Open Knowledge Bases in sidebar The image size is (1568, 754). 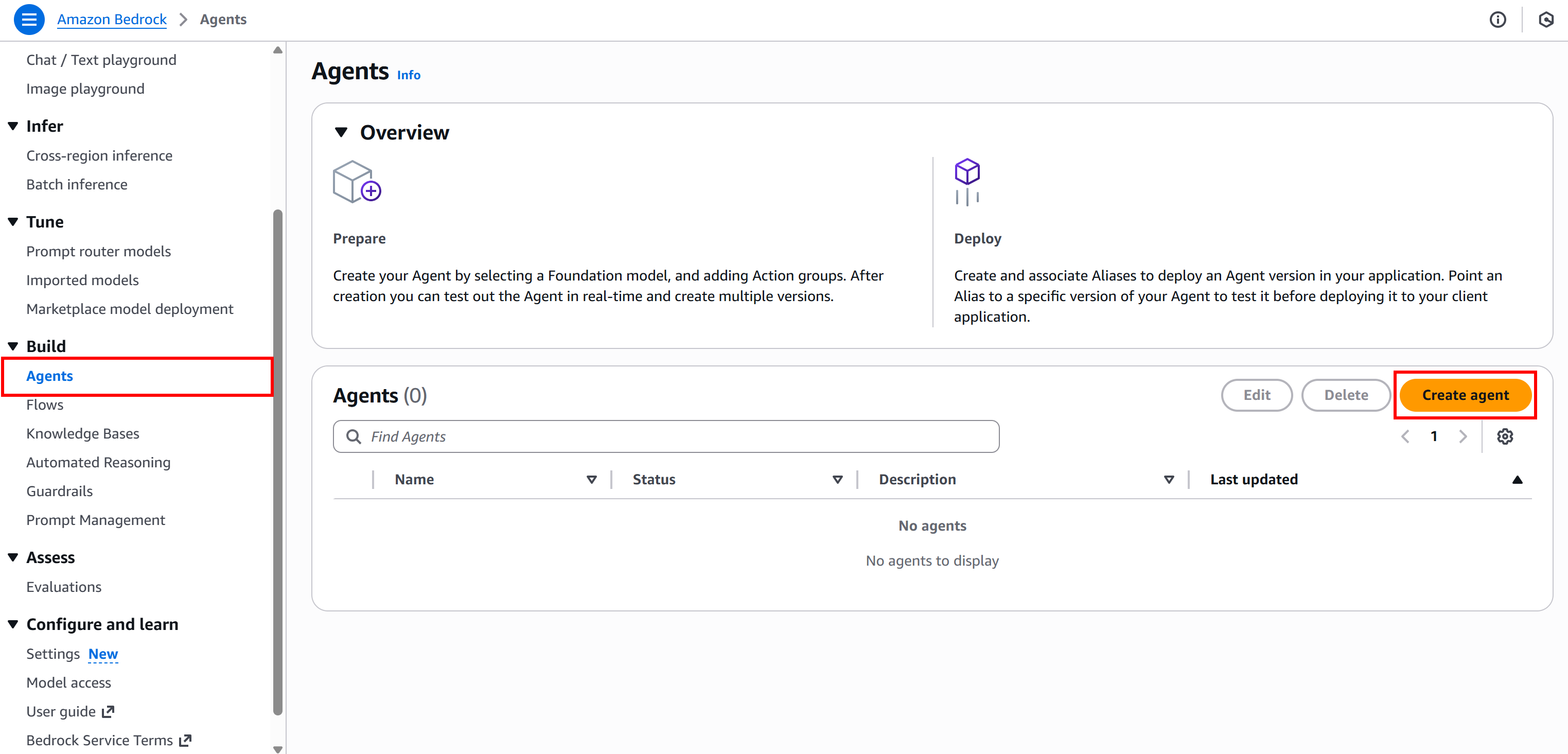(82, 433)
